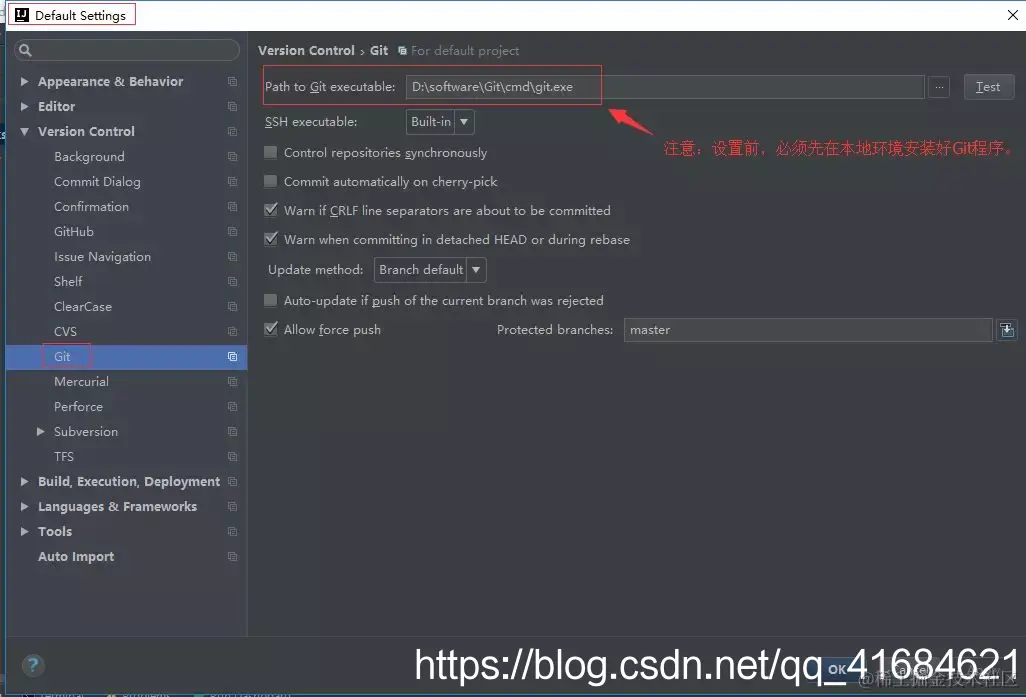Click project-level icon beside Tools row

coord(232,531)
